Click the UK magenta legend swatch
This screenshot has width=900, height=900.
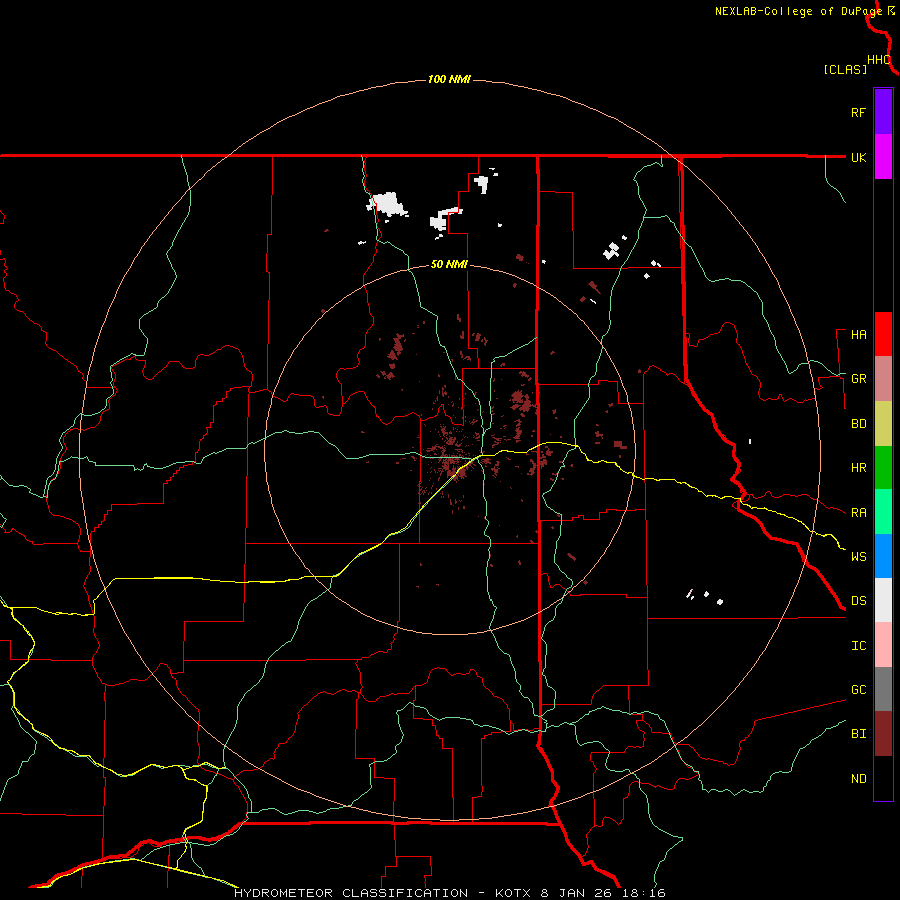[883, 157]
